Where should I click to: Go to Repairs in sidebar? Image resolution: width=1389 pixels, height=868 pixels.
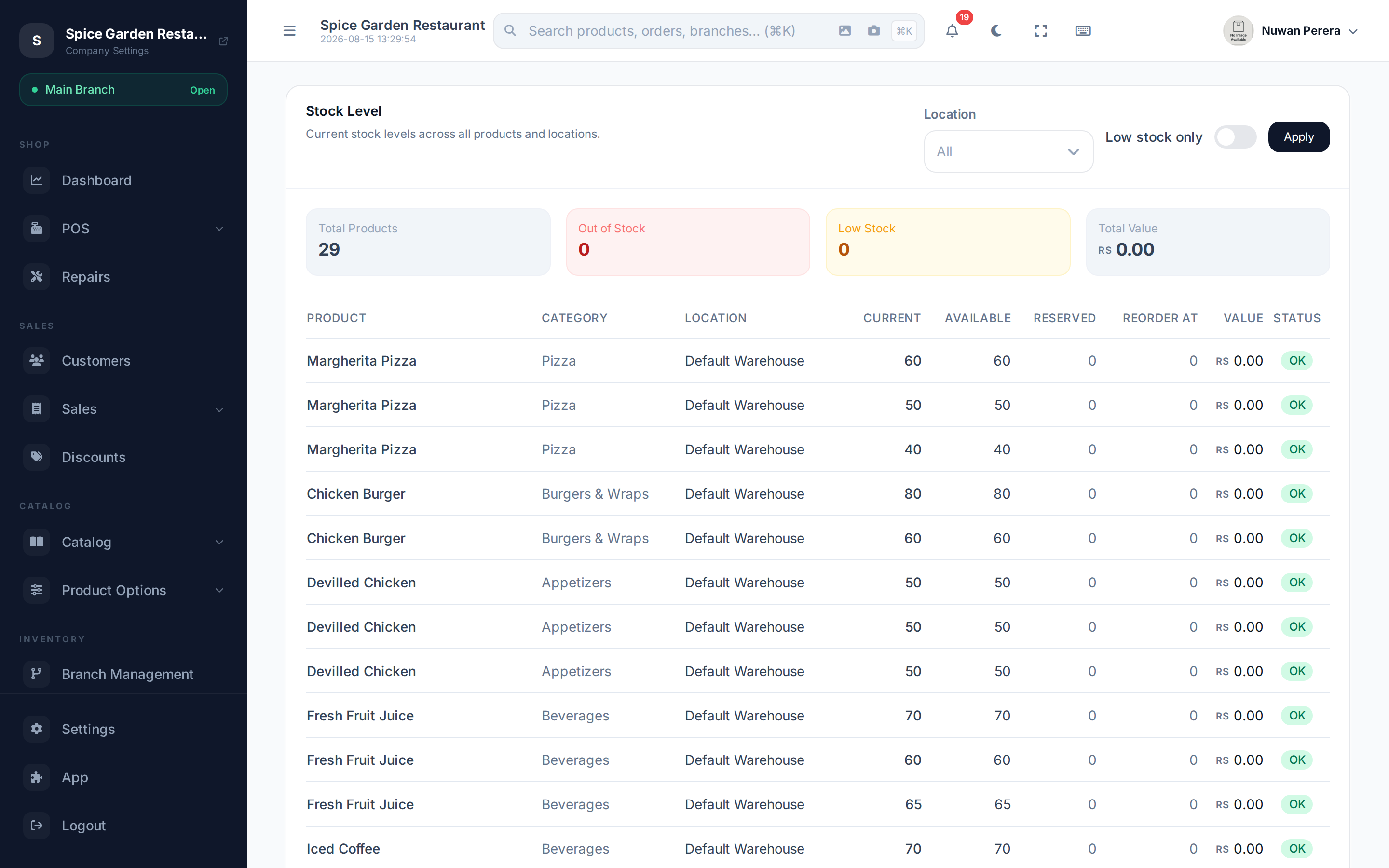tap(123, 277)
